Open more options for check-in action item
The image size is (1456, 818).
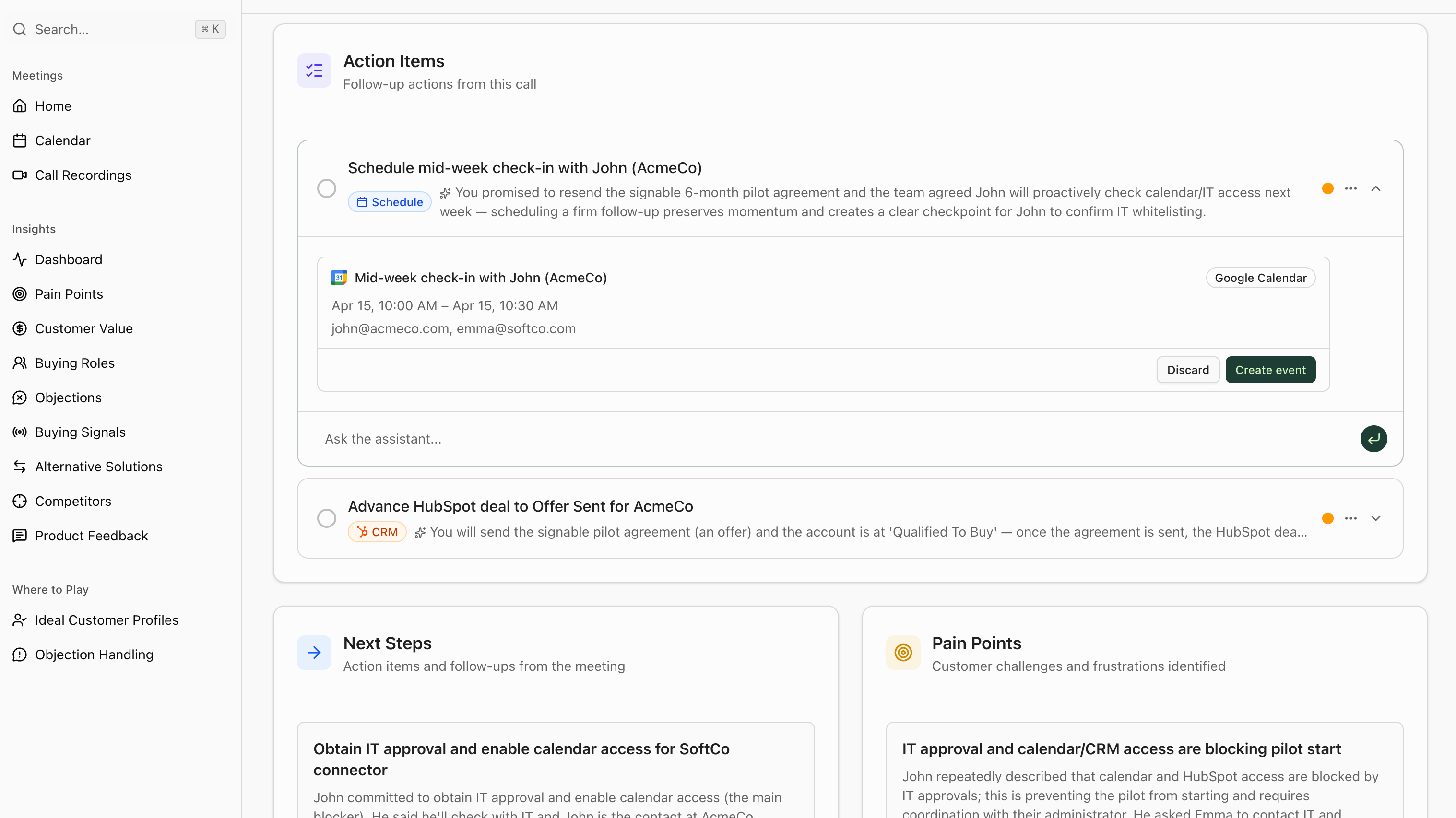(1350, 189)
